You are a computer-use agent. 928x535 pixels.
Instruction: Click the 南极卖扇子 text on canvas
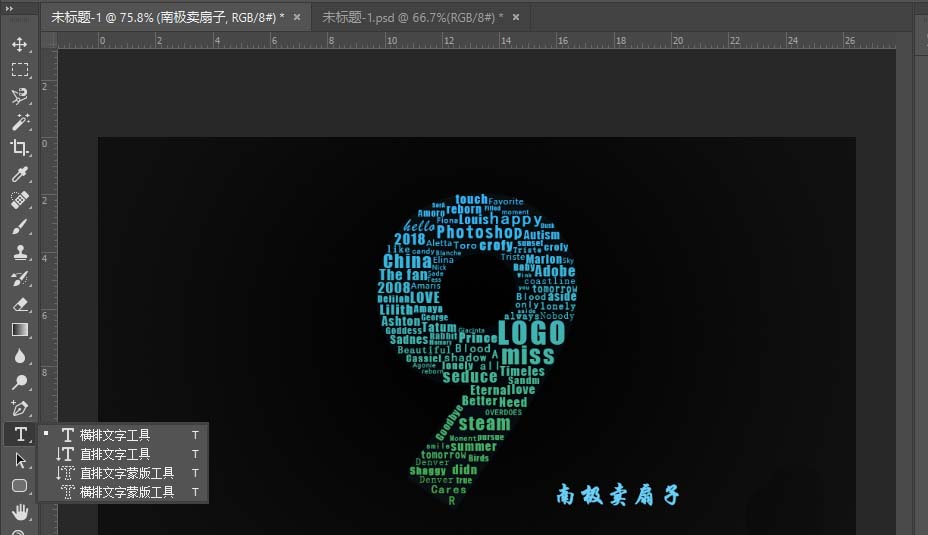[618, 495]
